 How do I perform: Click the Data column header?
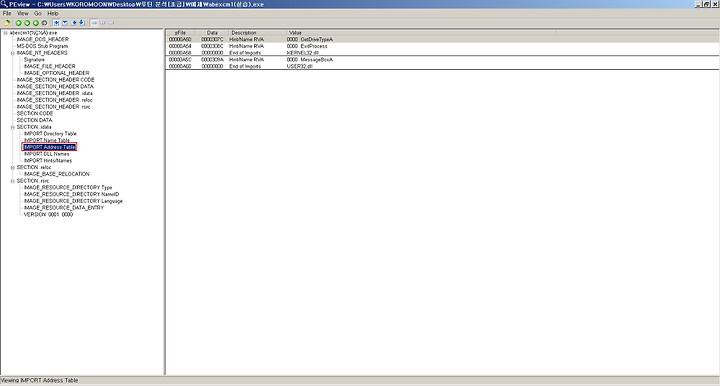click(x=212, y=33)
